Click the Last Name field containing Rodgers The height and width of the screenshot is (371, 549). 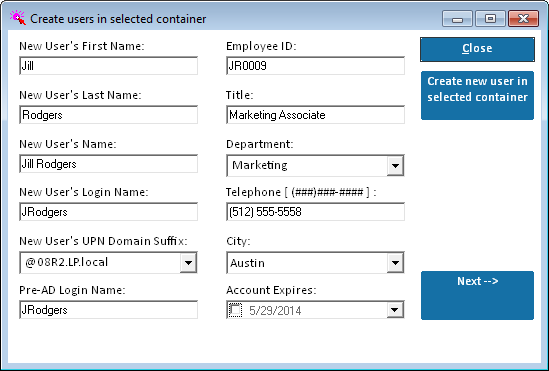(x=109, y=115)
